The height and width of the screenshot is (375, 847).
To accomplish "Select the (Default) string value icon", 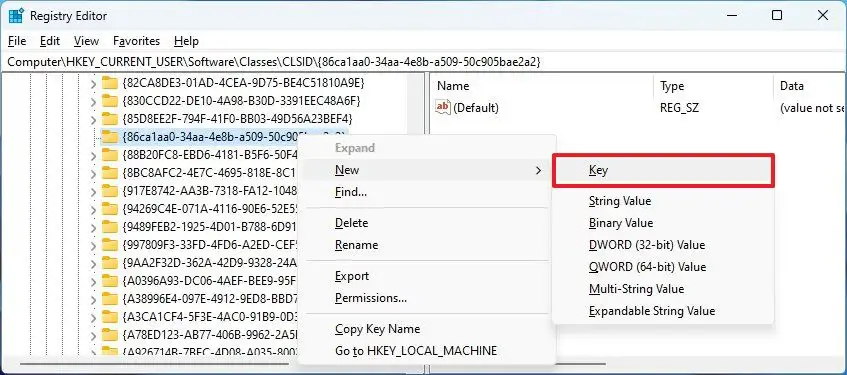I will 442,108.
